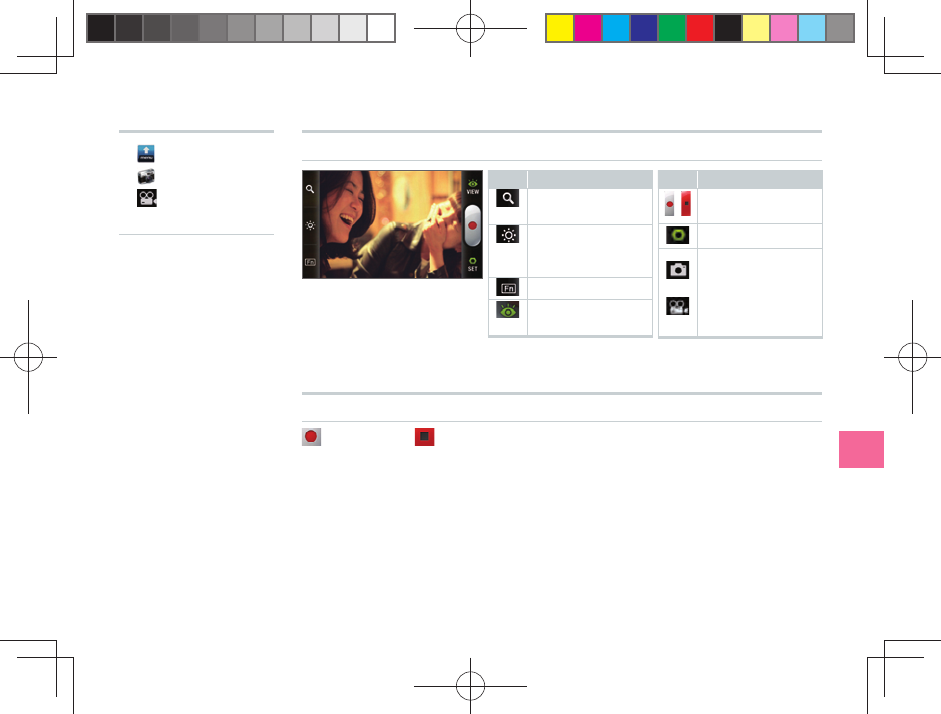The image size is (941, 714).
Task: Hit the red record button in the preview
Action: (473, 226)
